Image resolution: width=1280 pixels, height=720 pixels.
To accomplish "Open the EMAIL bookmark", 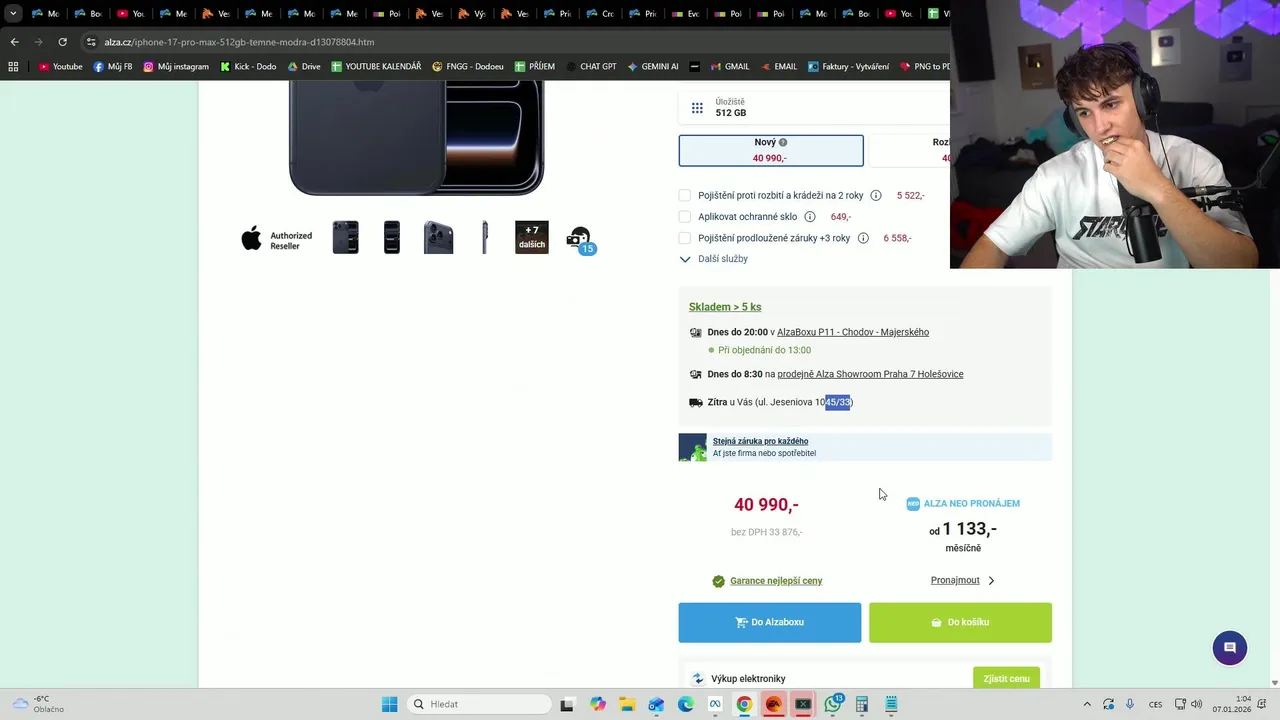I will tap(778, 67).
